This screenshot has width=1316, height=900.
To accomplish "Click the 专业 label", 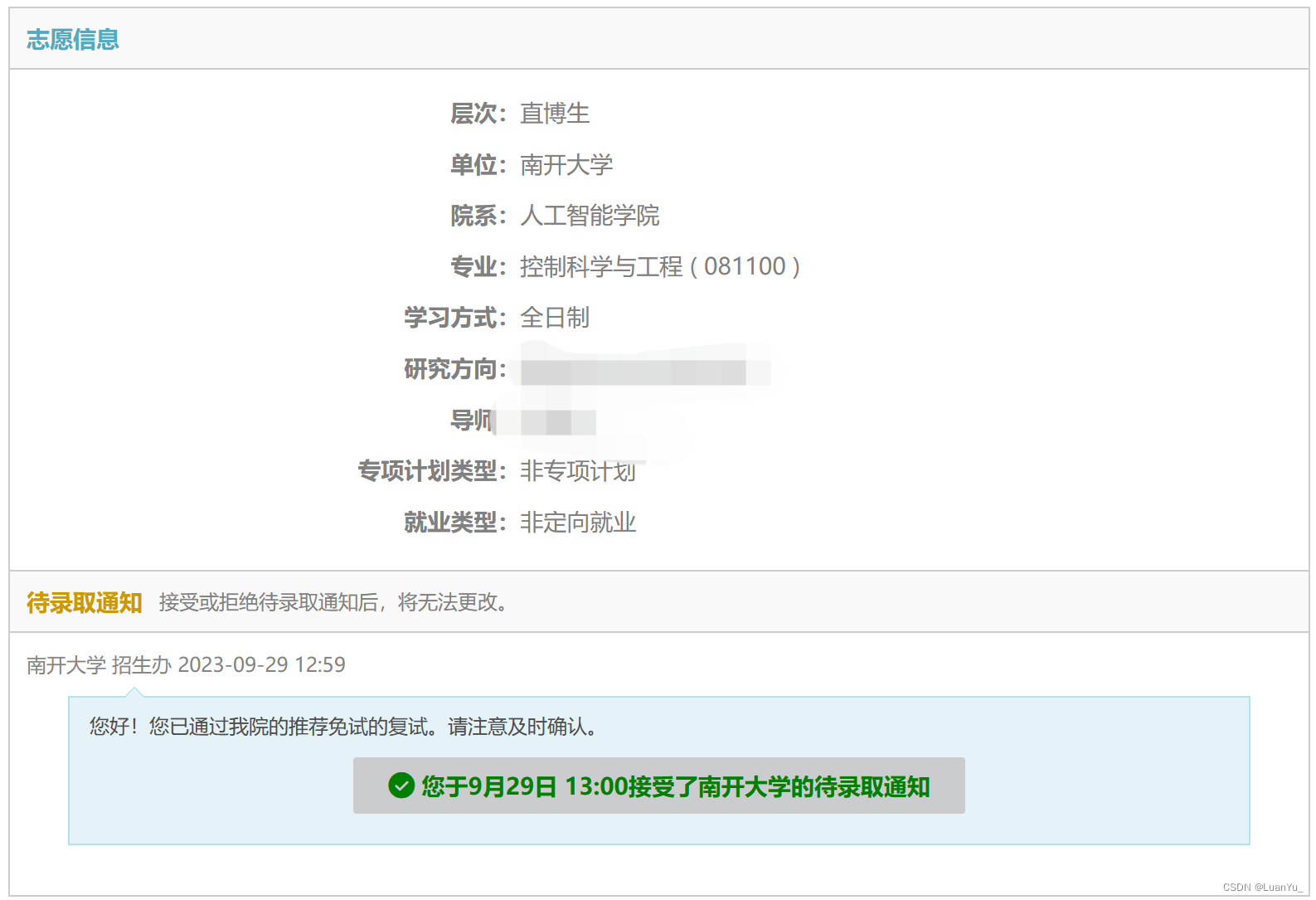I will pyautogui.click(x=478, y=266).
